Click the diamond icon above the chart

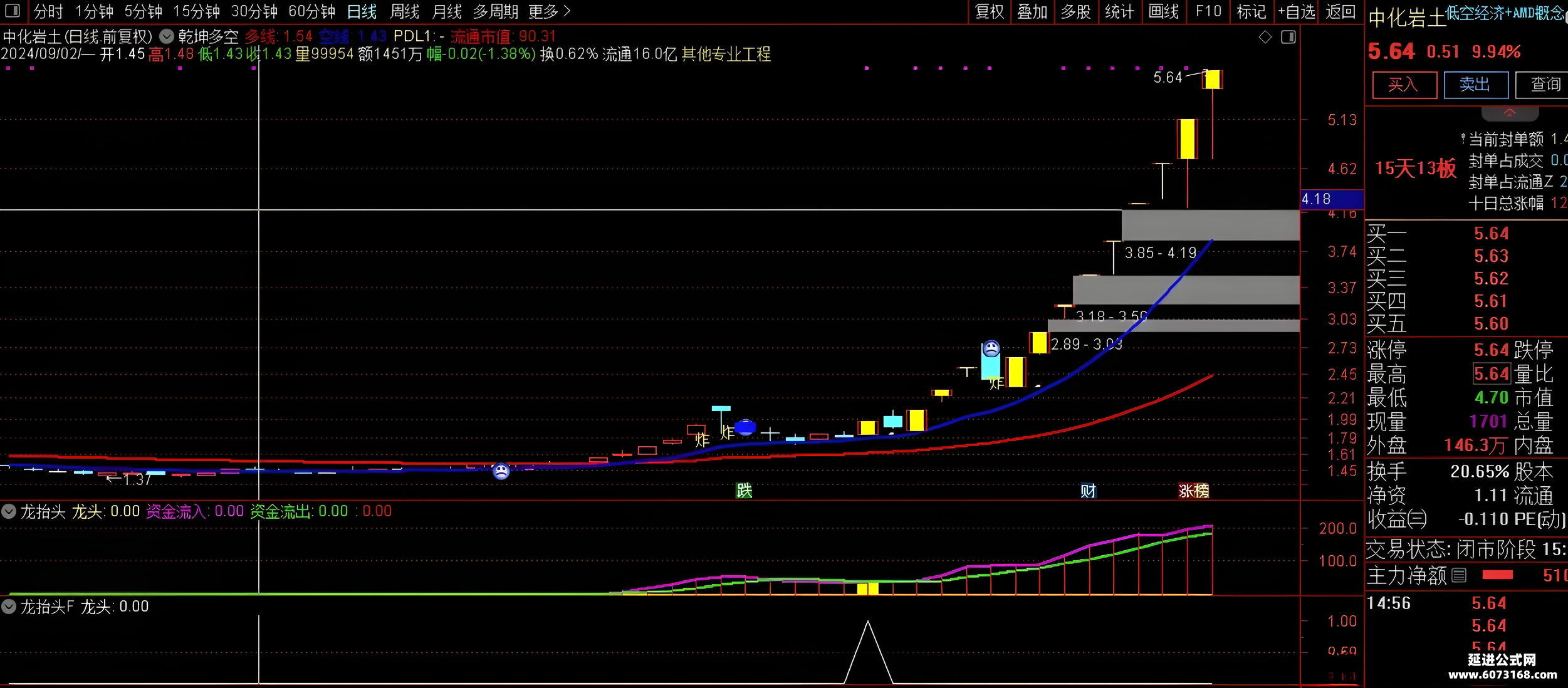pos(1265,38)
